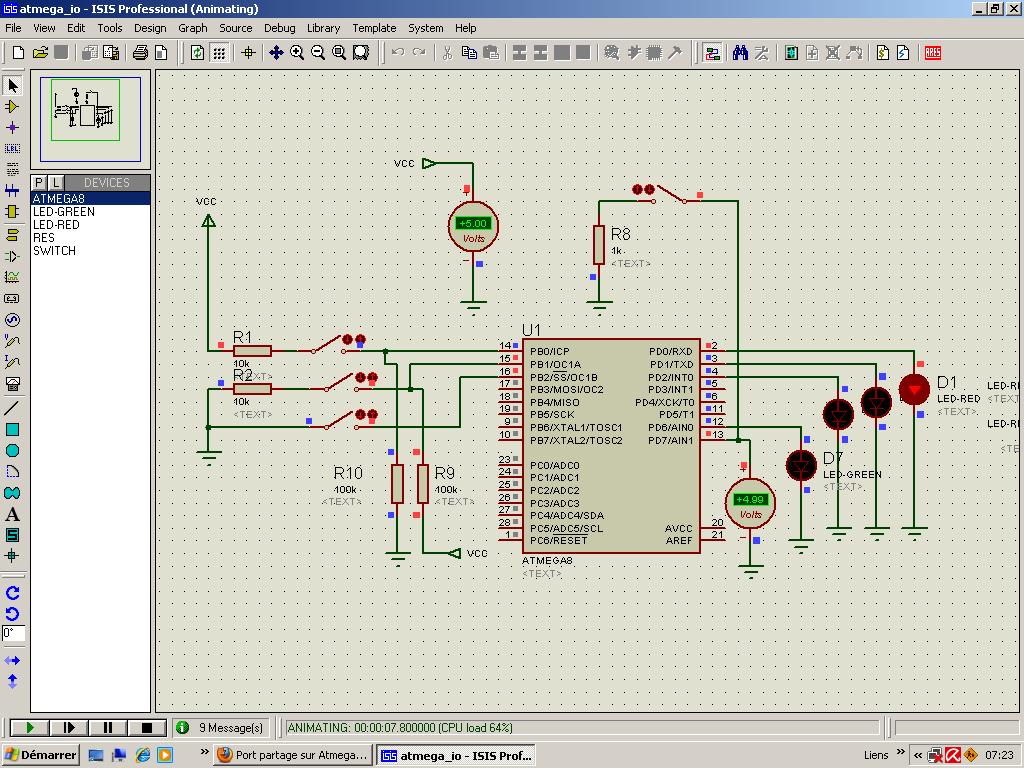Select LED-GREEN in the devices list
Image resolution: width=1024 pixels, height=768 pixels.
pyautogui.click(x=64, y=212)
